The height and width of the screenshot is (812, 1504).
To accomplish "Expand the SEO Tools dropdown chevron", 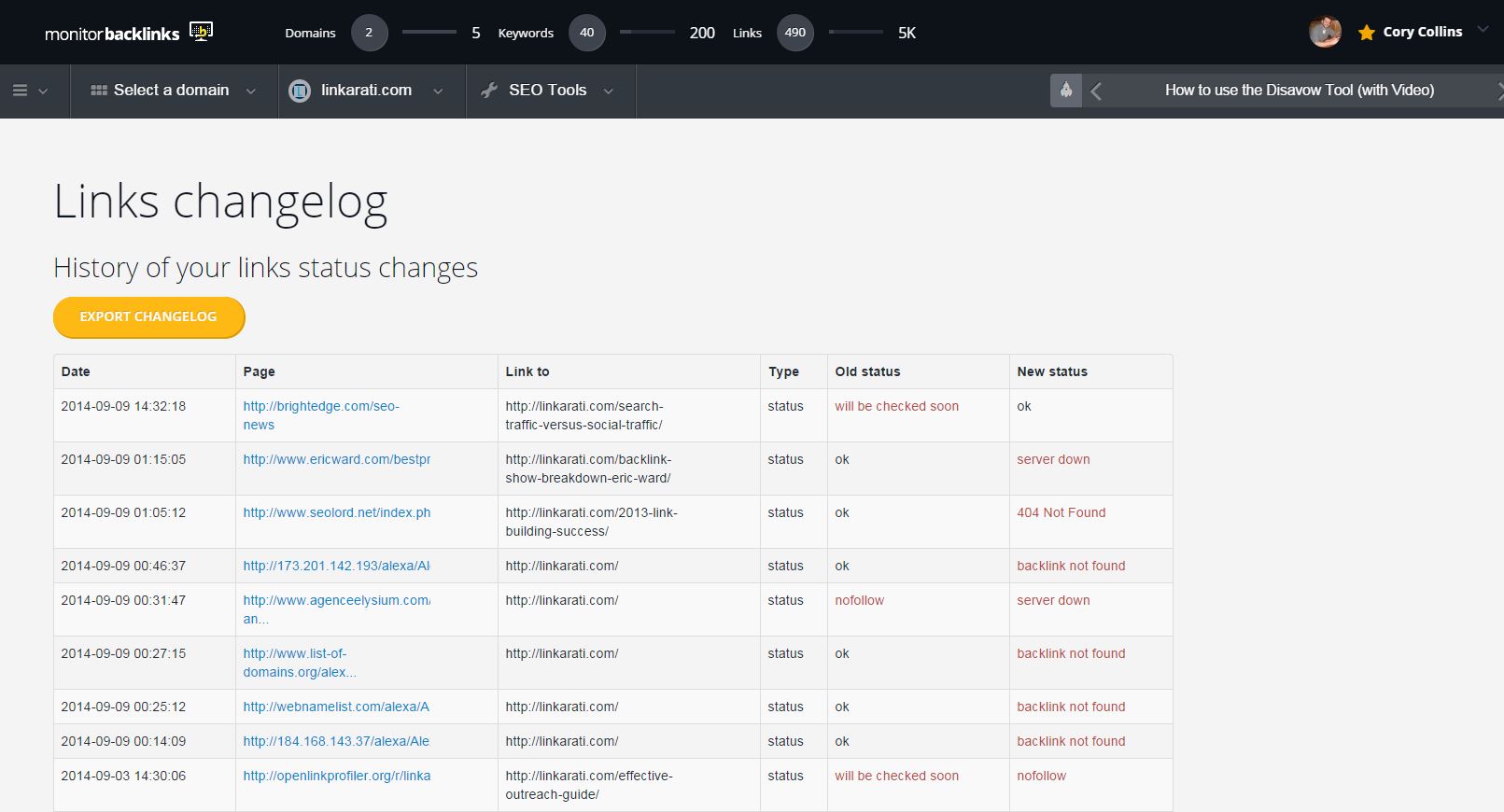I will coord(609,91).
